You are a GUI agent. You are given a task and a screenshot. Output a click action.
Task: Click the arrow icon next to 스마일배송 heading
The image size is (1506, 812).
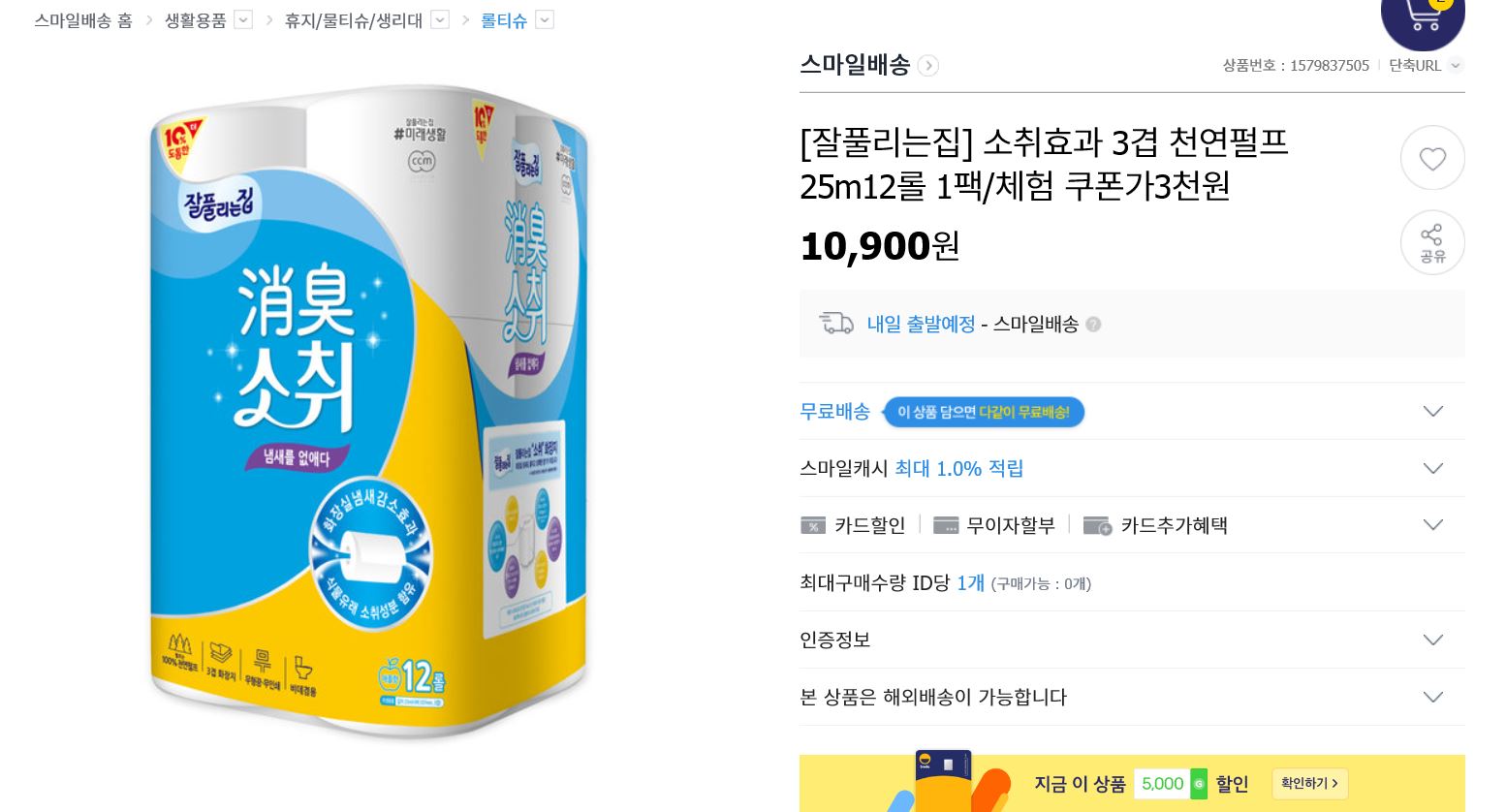(928, 66)
